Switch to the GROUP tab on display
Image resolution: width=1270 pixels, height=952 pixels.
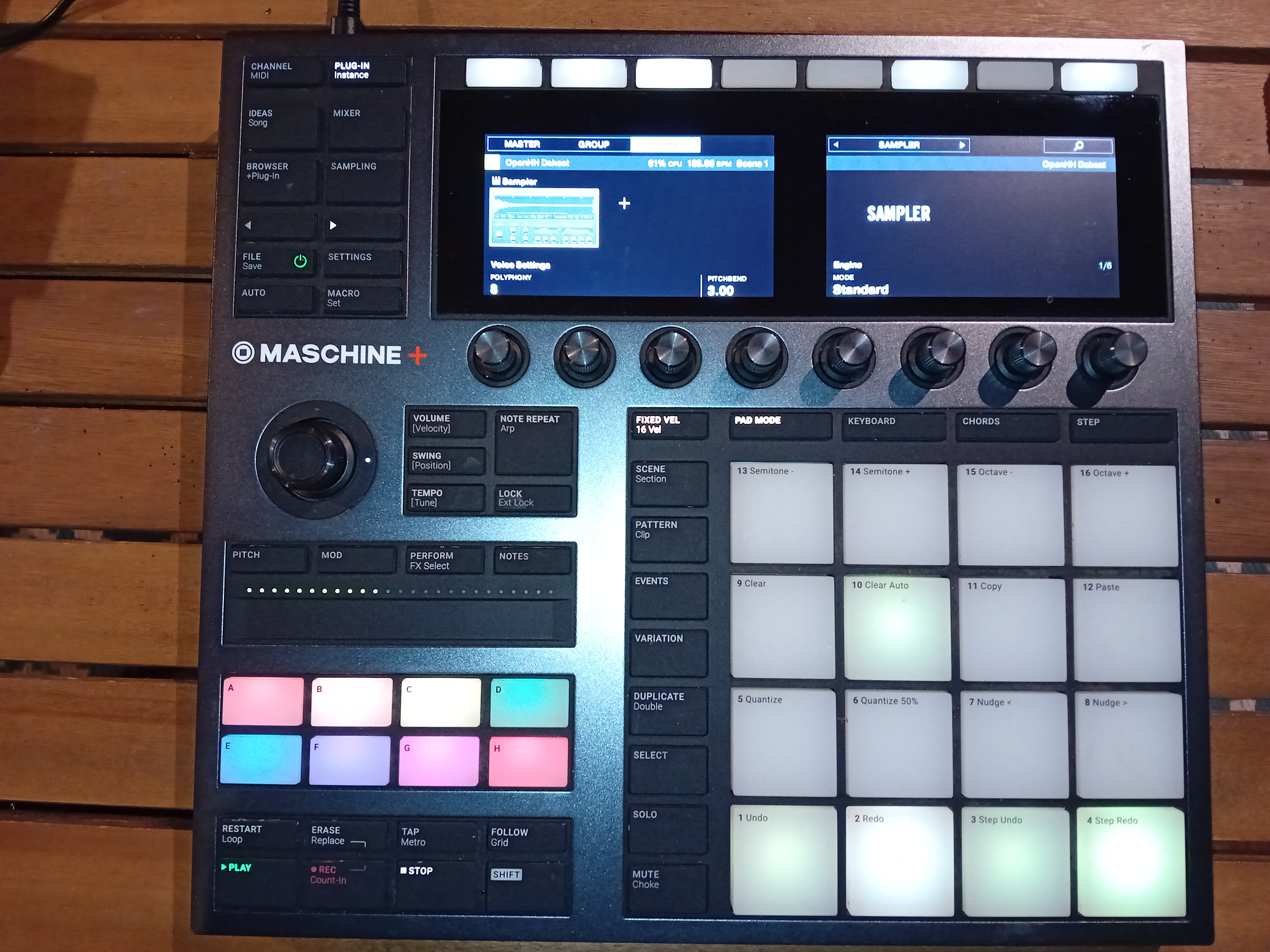[594, 144]
